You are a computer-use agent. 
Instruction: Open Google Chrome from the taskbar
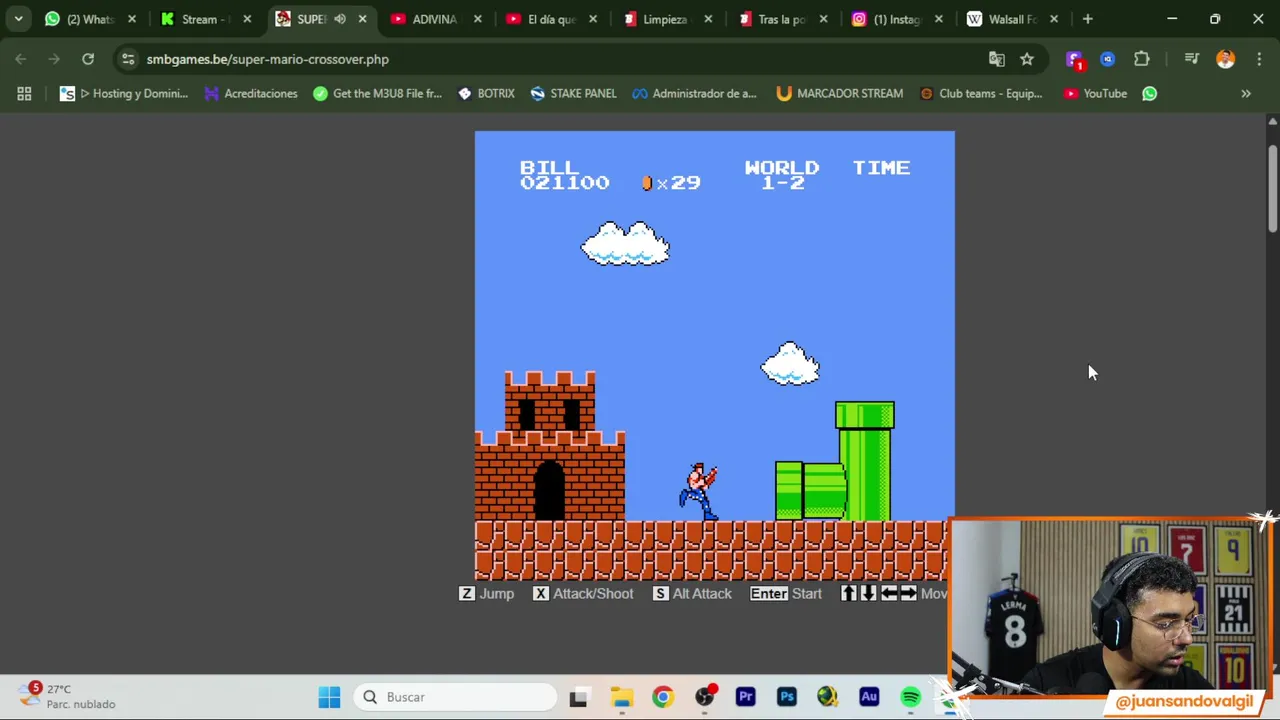click(663, 697)
